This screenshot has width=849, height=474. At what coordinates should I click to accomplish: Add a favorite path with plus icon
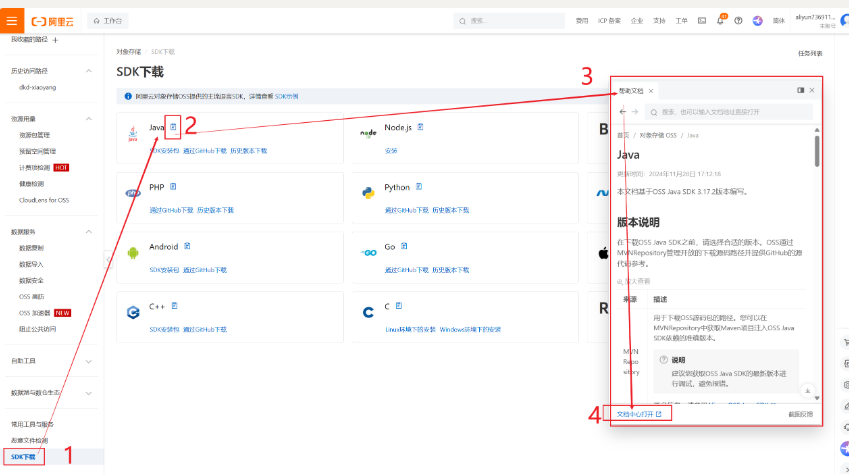pyautogui.click(x=55, y=40)
